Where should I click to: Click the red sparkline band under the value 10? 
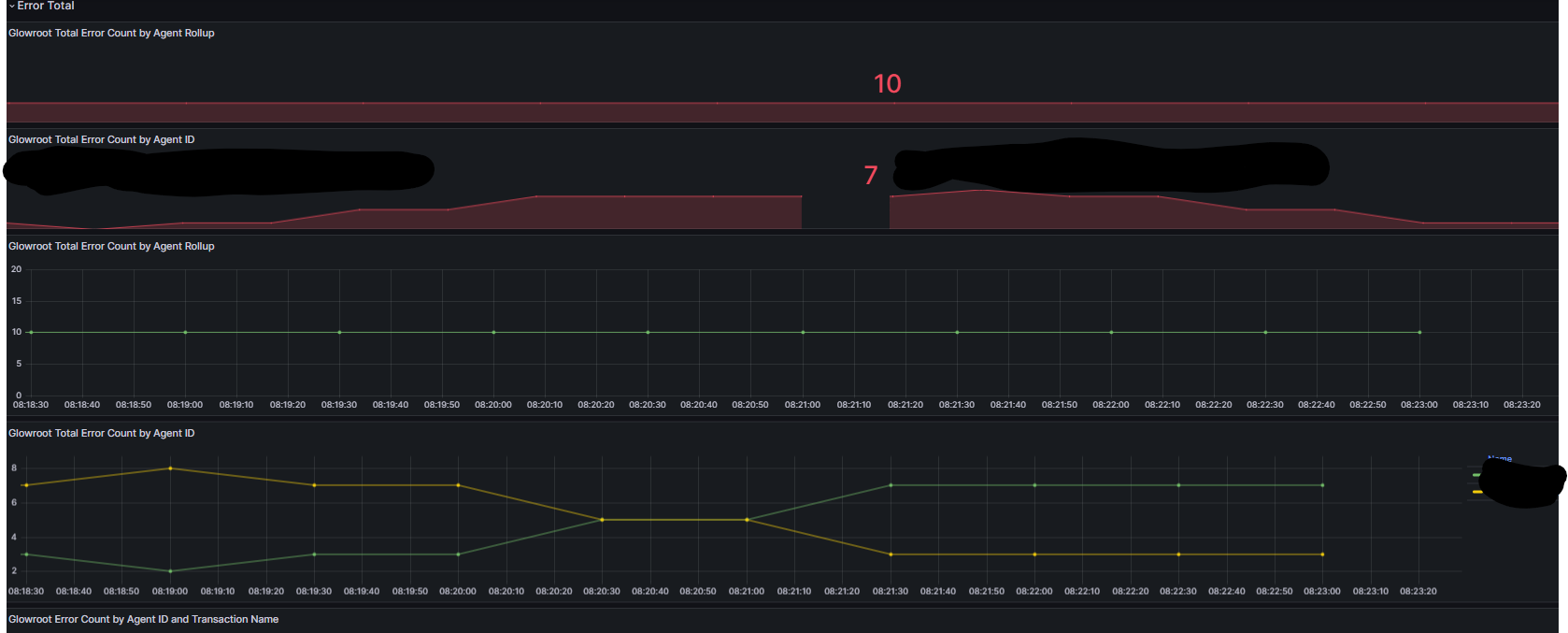click(782, 112)
